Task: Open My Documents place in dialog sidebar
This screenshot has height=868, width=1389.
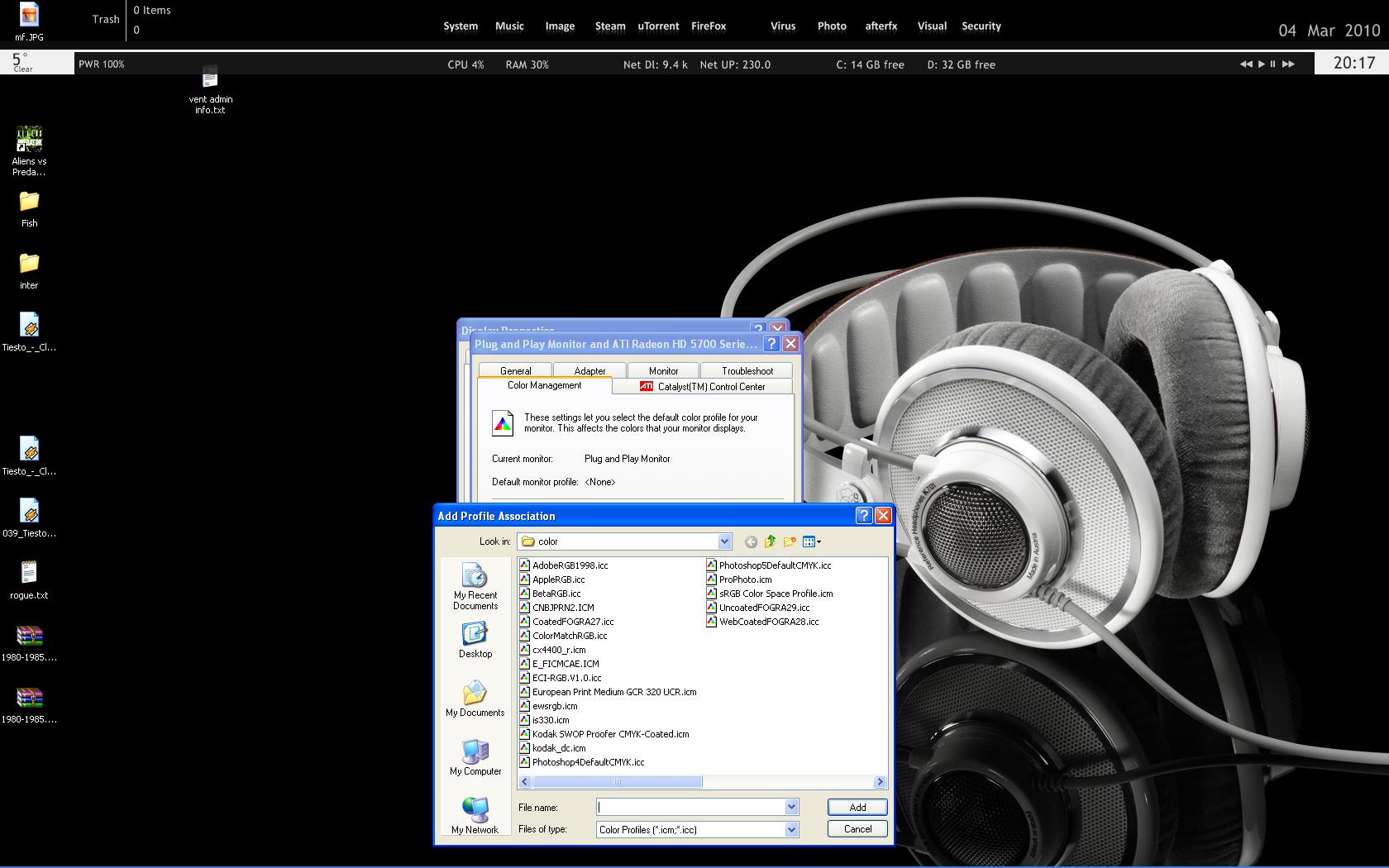Action: 475,699
